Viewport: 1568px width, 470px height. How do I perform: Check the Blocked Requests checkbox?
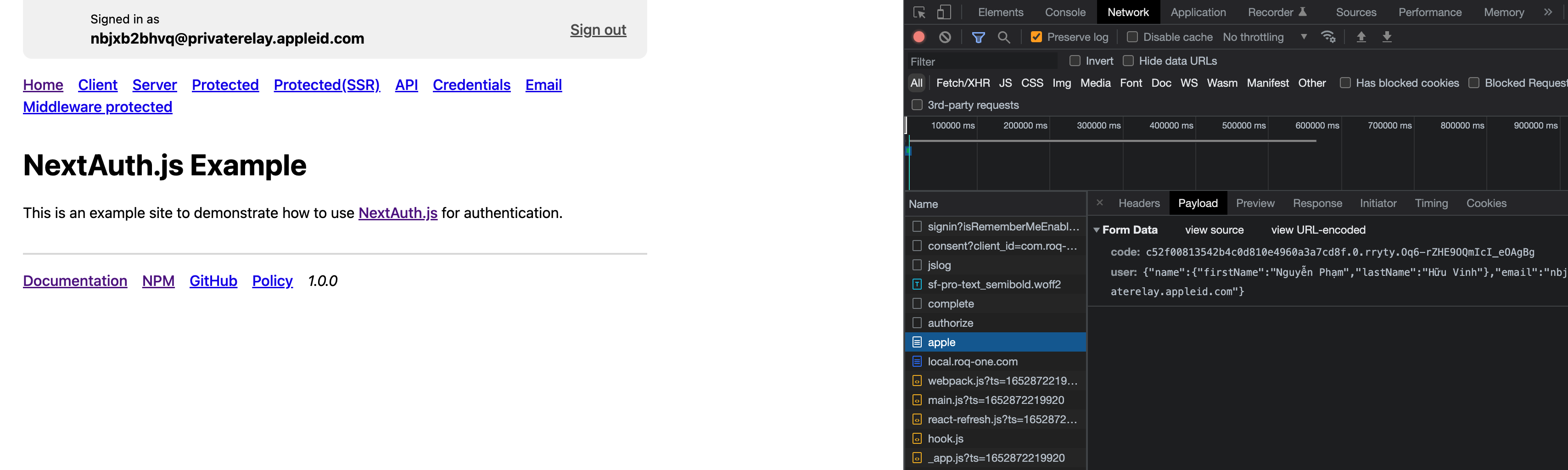1473,83
